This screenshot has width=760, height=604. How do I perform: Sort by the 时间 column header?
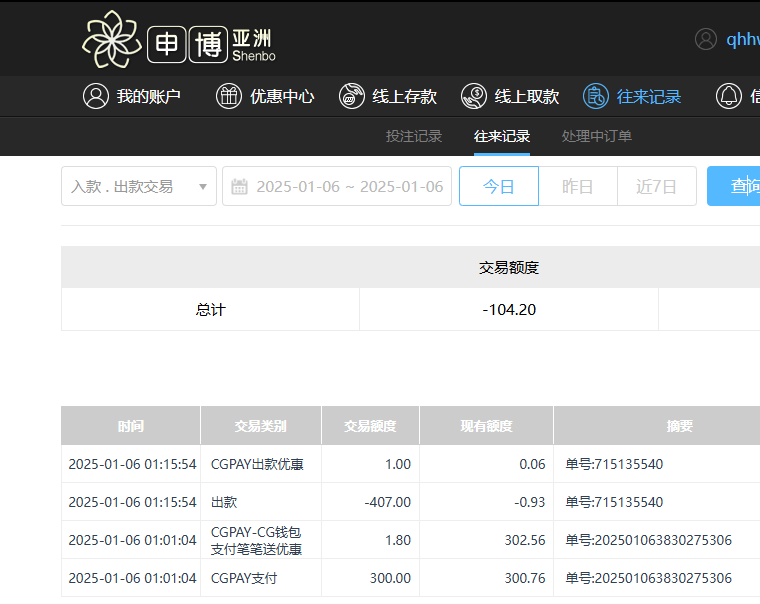click(131, 426)
